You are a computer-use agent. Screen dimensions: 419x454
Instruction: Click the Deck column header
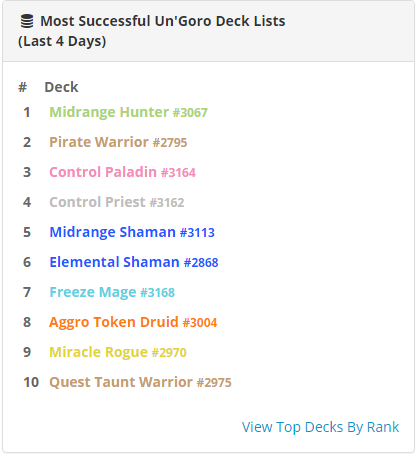pos(61,87)
